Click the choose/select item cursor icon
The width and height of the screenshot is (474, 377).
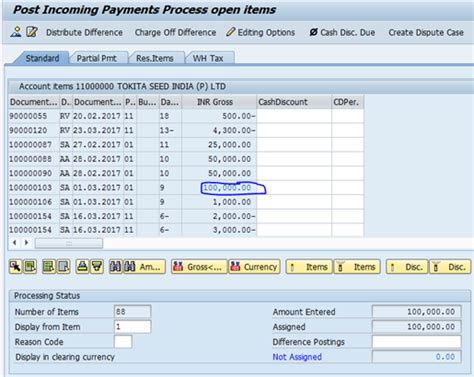pyautogui.click(x=15, y=267)
